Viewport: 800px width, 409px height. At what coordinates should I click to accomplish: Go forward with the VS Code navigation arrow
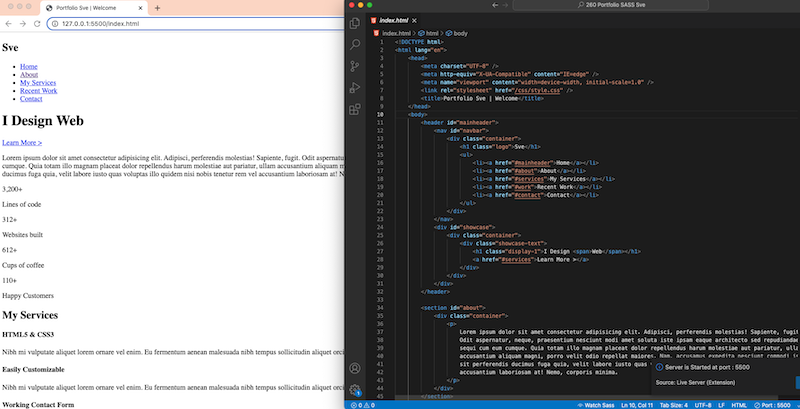[505, 5]
